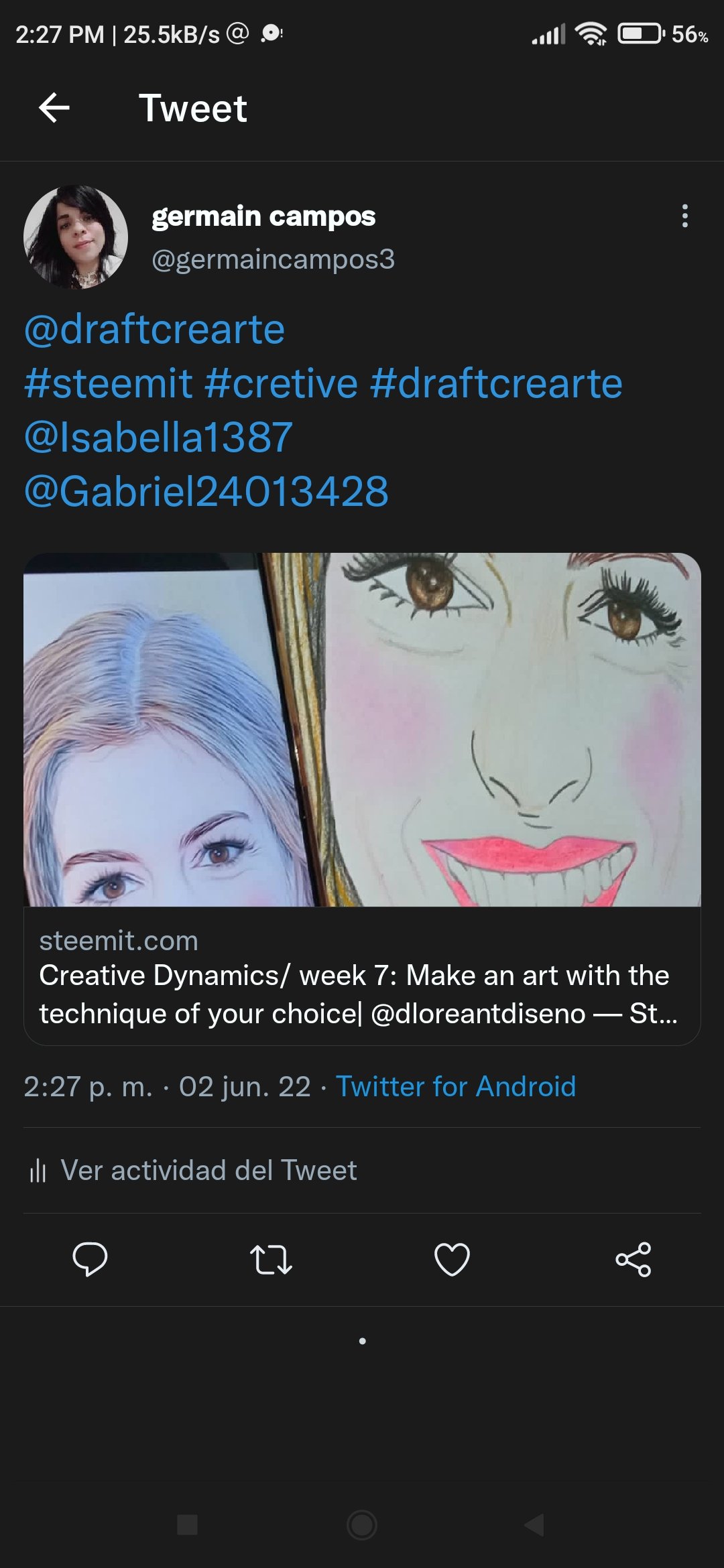Image resolution: width=724 pixels, height=1568 pixels.
Task: Tap the Twitter for Android source link
Action: pyautogui.click(x=456, y=1086)
